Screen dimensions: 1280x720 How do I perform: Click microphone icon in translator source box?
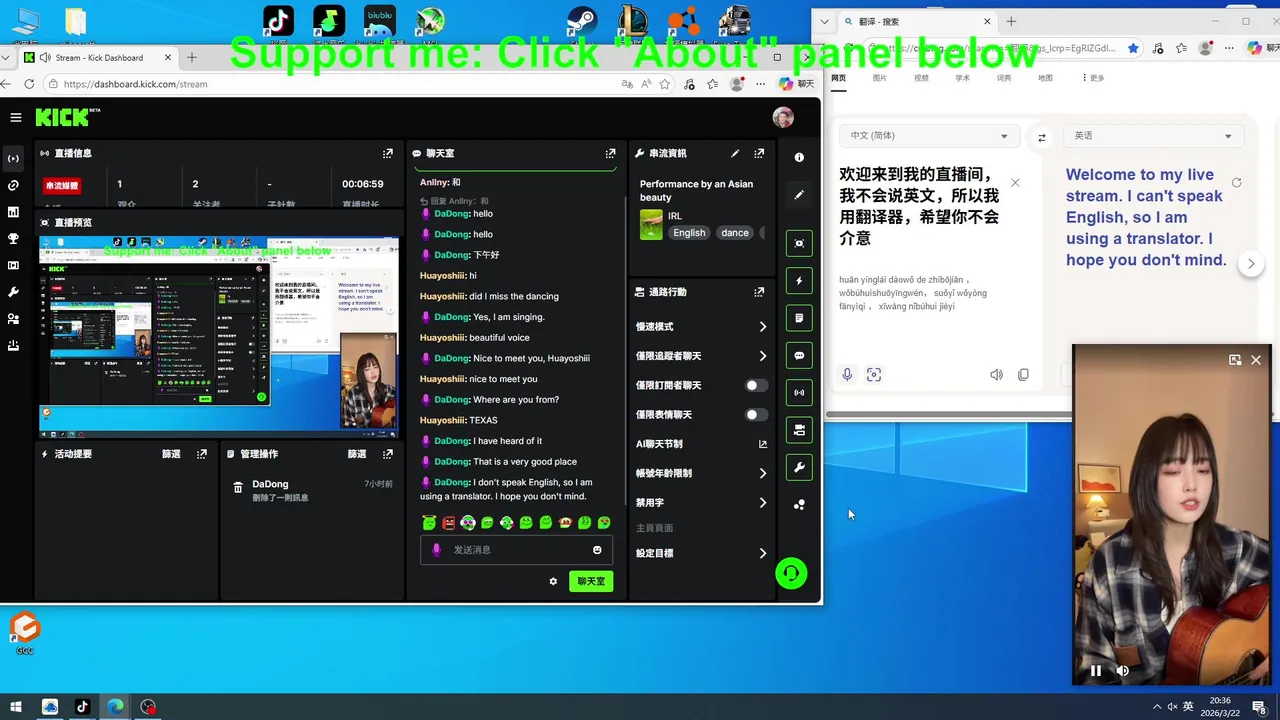coord(847,374)
